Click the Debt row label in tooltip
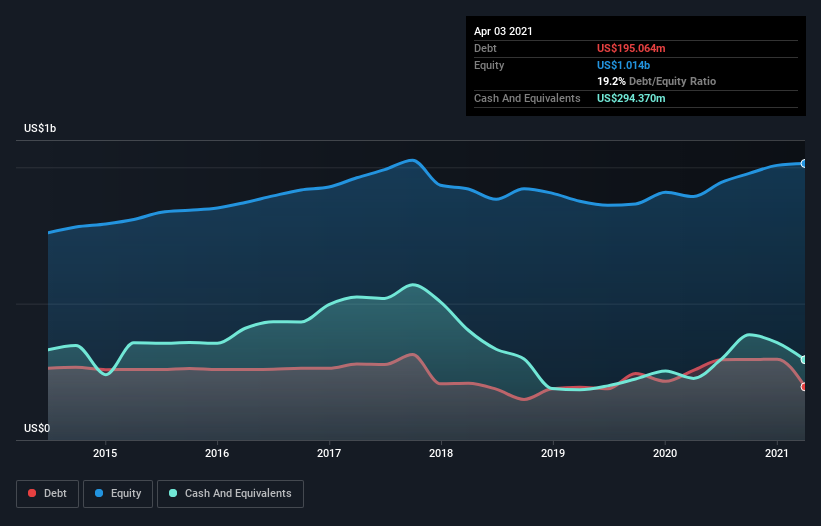This screenshot has width=821, height=526. pyautogui.click(x=485, y=48)
